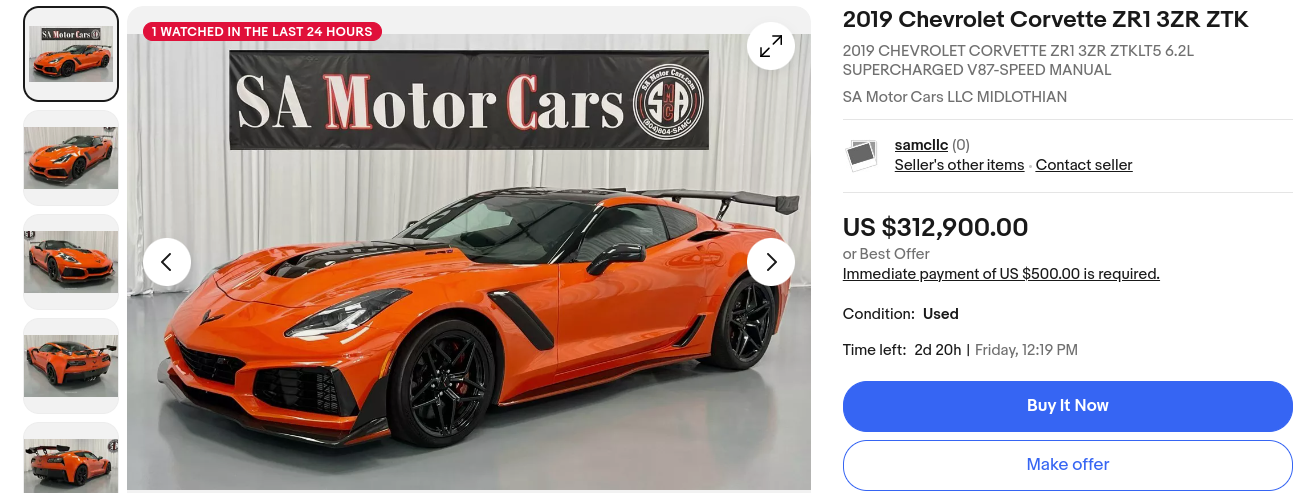Screen dimensions: 1305x493
Task: Click the 2019 Chevrolet Corvette ZR1 listing title
Action: 1045,20
